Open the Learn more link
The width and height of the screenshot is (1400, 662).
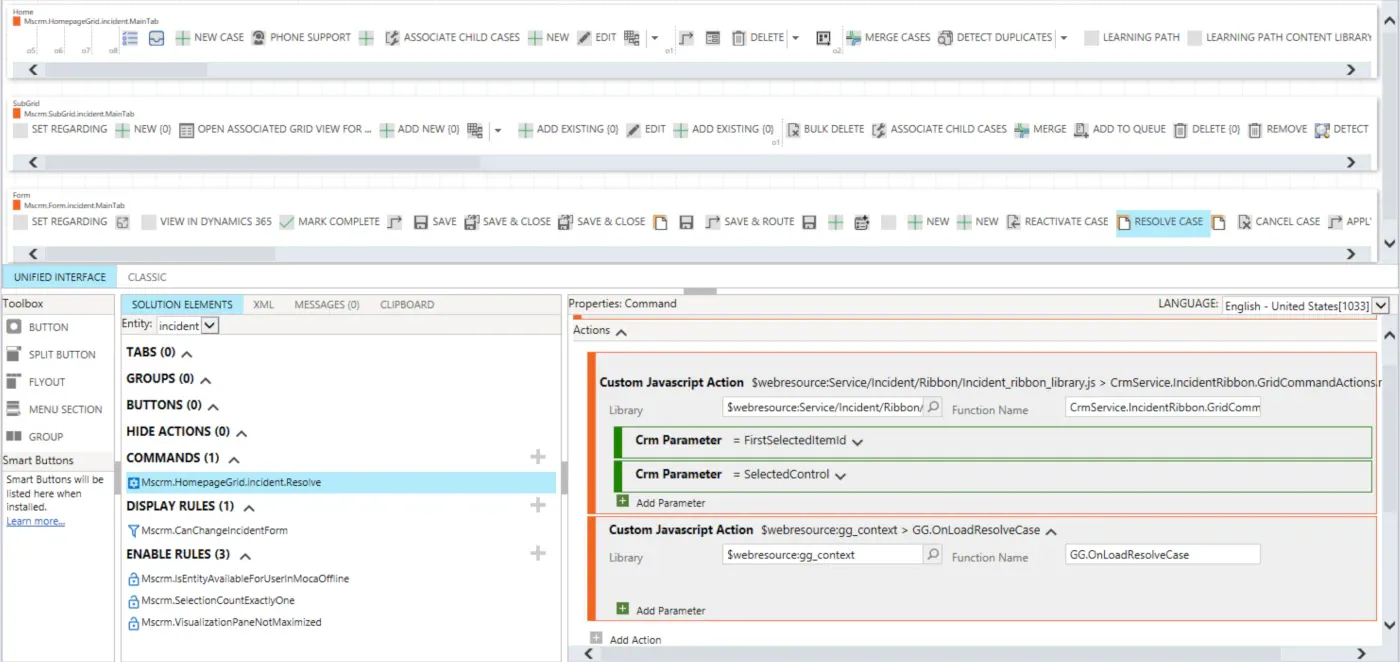coord(35,521)
